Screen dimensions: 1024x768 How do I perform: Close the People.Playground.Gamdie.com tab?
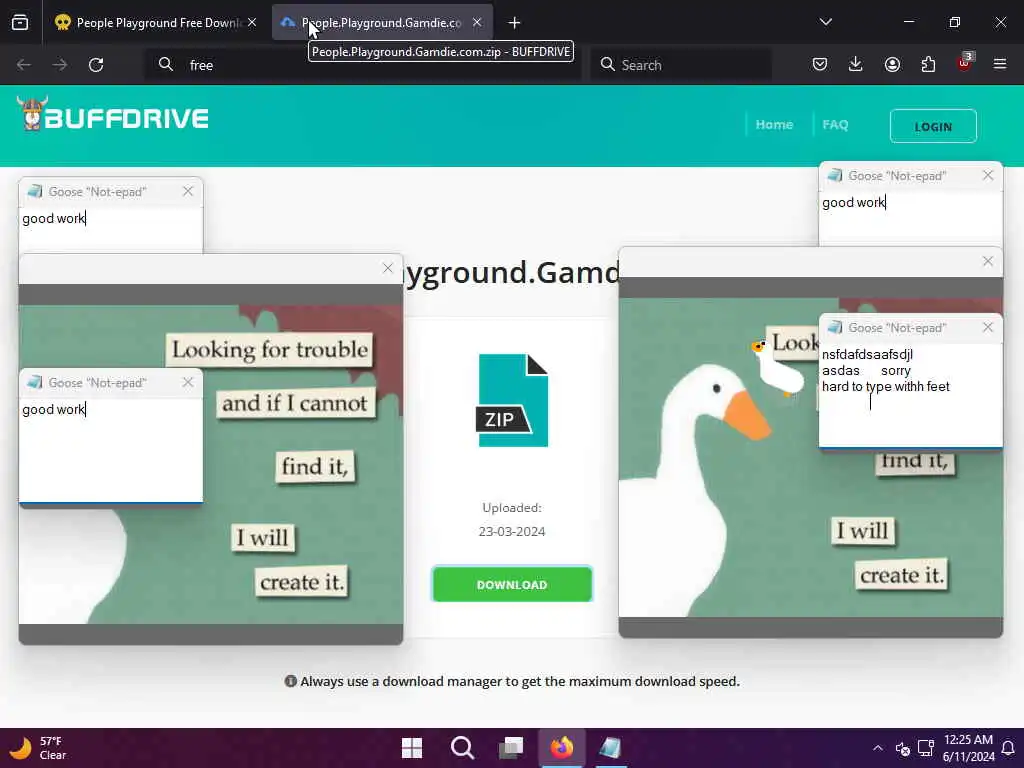tap(477, 23)
